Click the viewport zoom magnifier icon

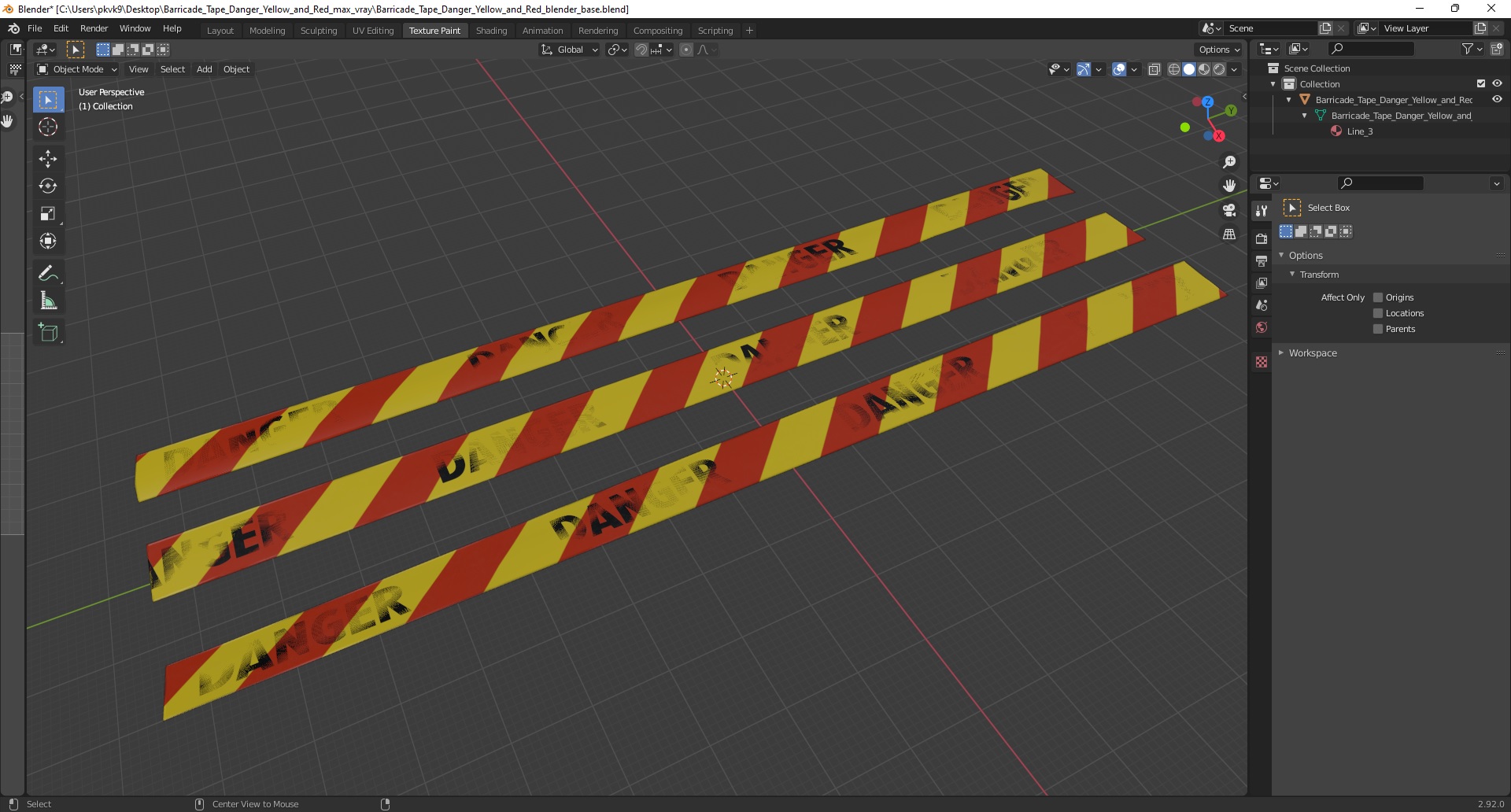pyautogui.click(x=1229, y=162)
